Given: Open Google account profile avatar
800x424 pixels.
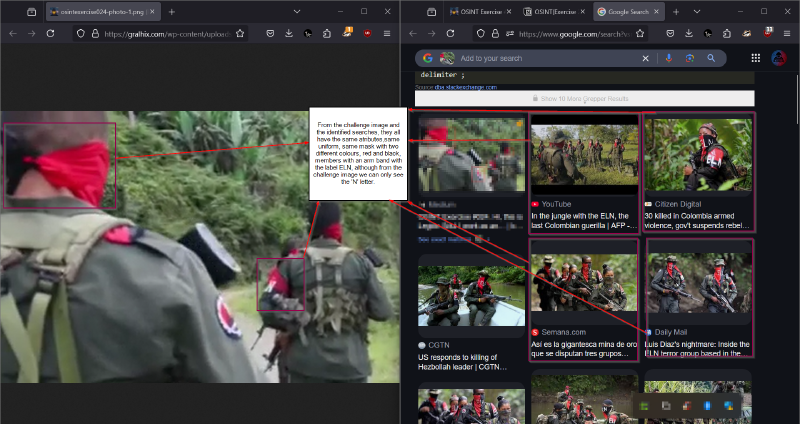Looking at the screenshot, I should [x=779, y=59].
